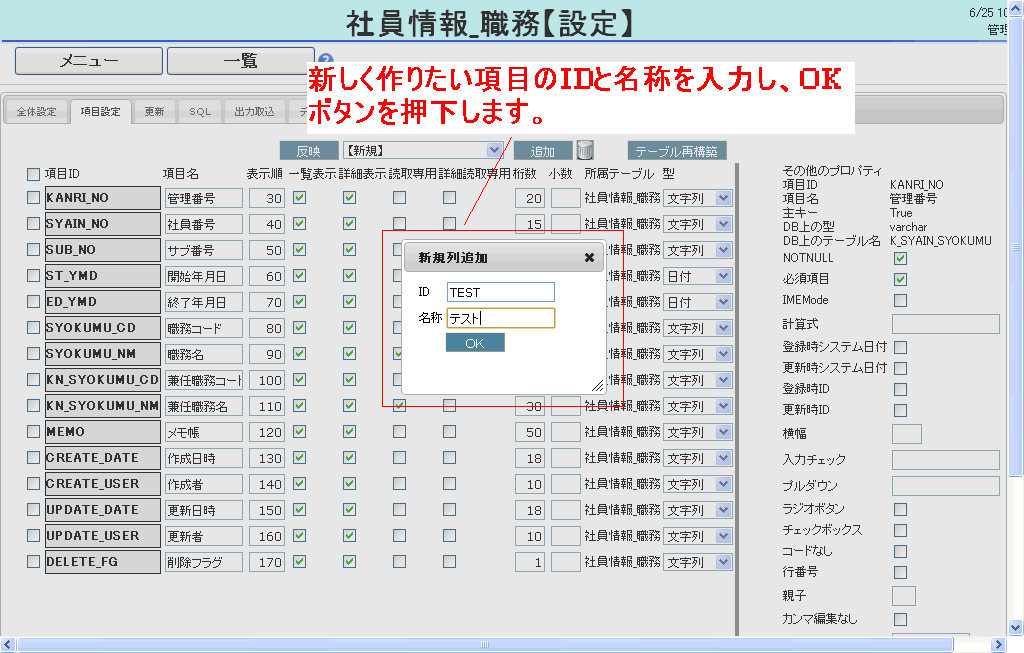
Task: Tick the row checkbox beside SYAIN_NO
Action: [x=34, y=224]
